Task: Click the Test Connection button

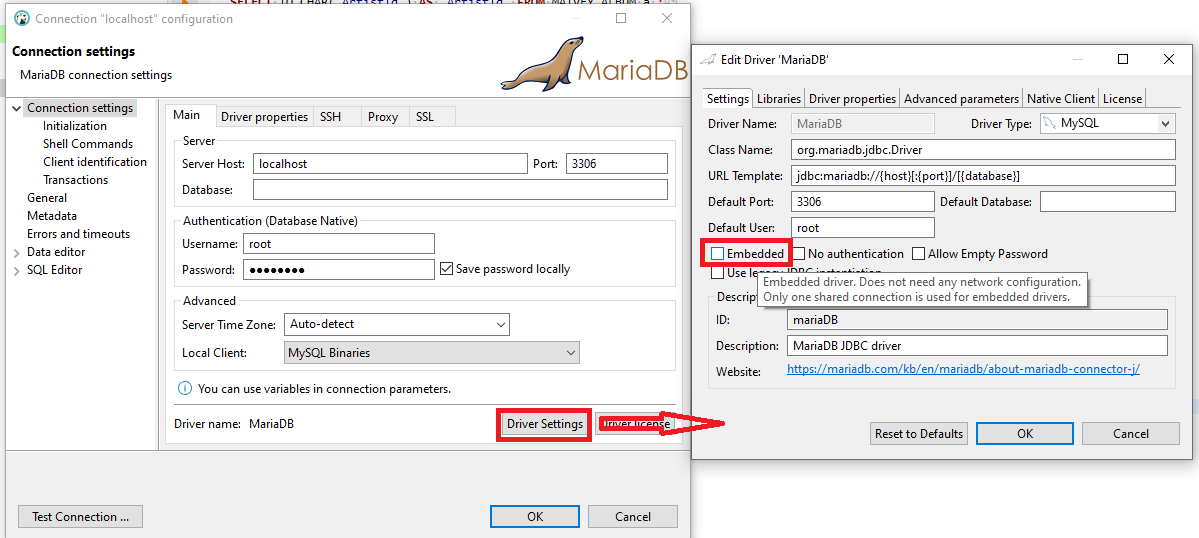Action: [x=80, y=517]
